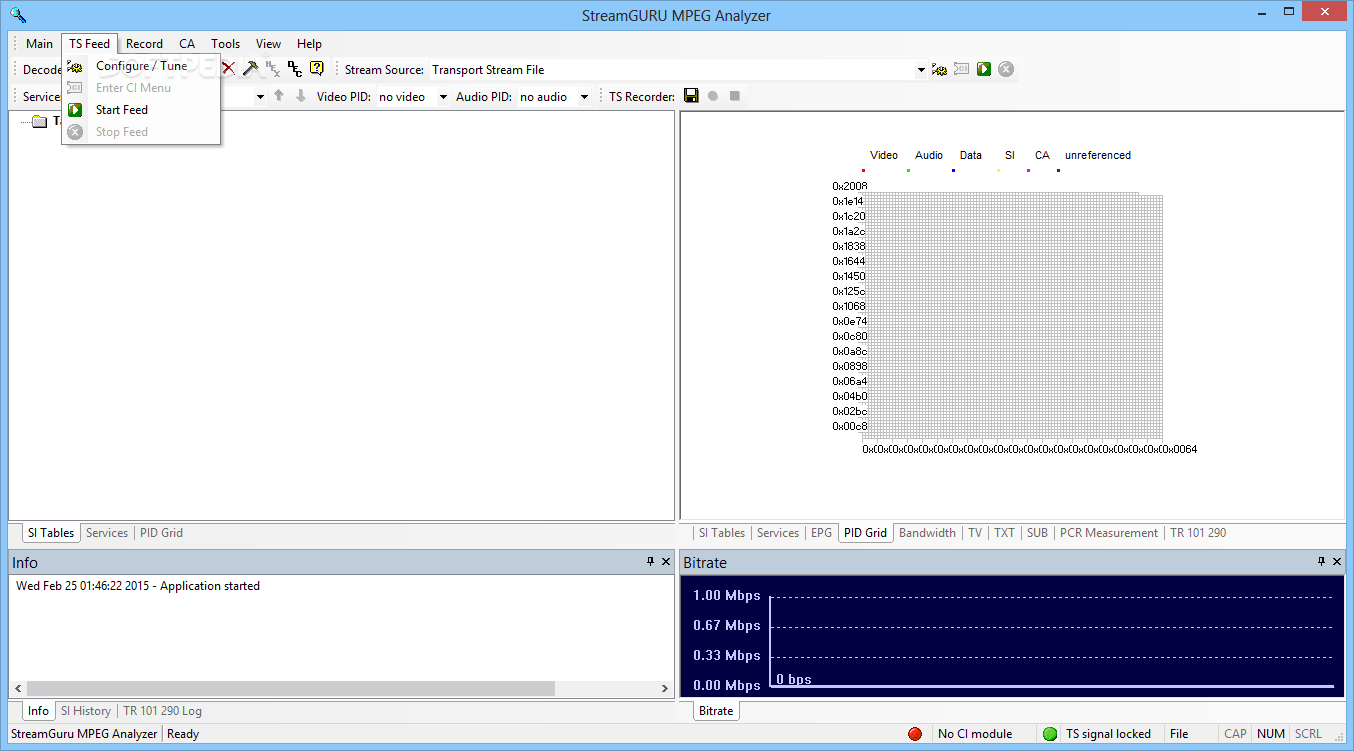
Task: Click the DEC display icon
Action: pos(295,69)
